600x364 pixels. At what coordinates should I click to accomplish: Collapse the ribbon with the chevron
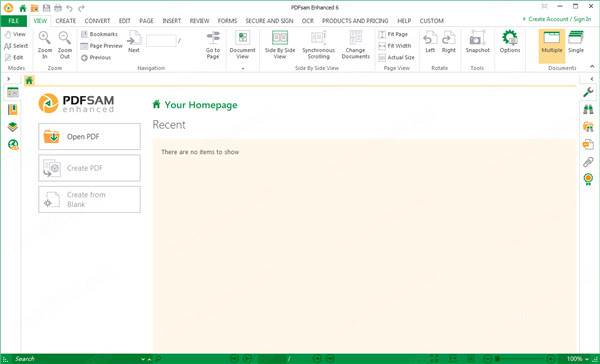click(592, 67)
